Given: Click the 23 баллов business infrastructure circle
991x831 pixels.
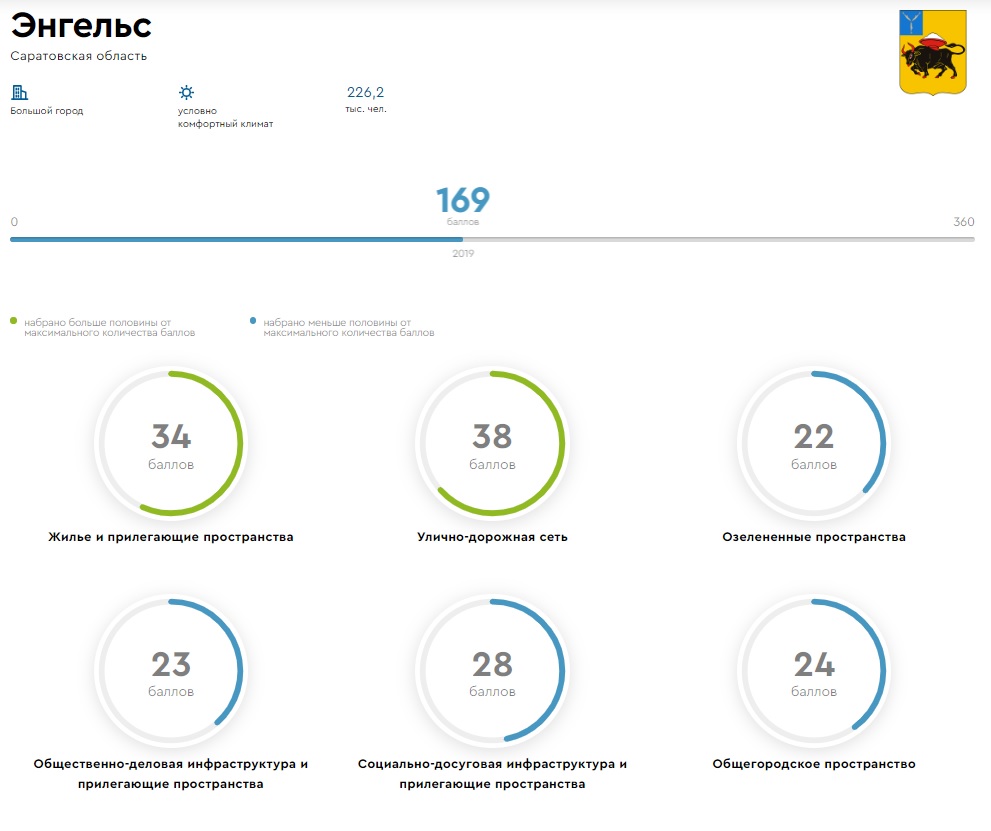Looking at the screenshot, I should click(x=171, y=670).
